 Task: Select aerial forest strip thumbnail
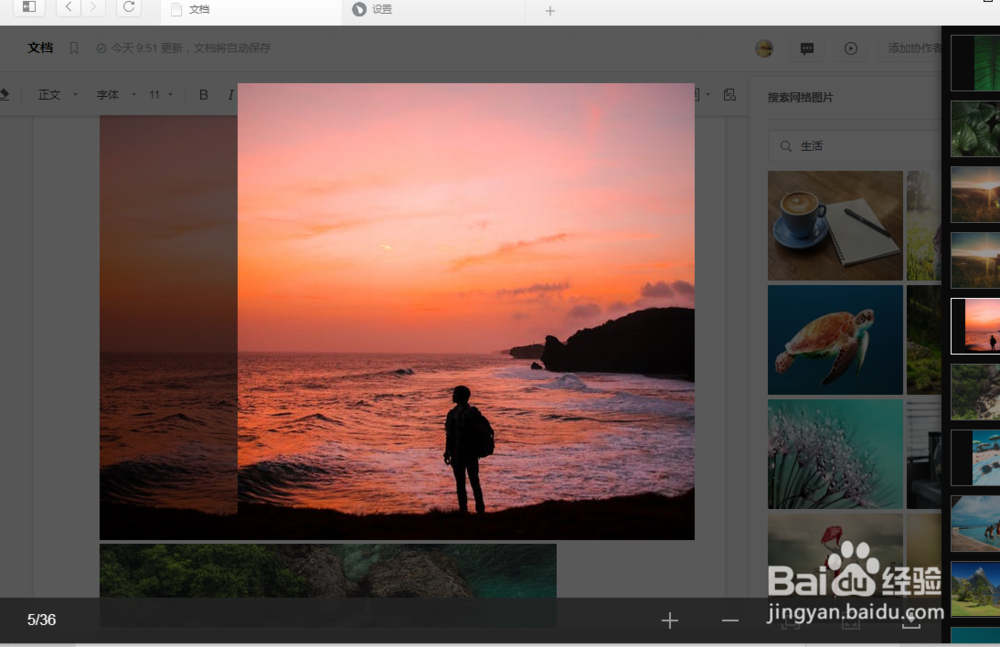(975, 392)
